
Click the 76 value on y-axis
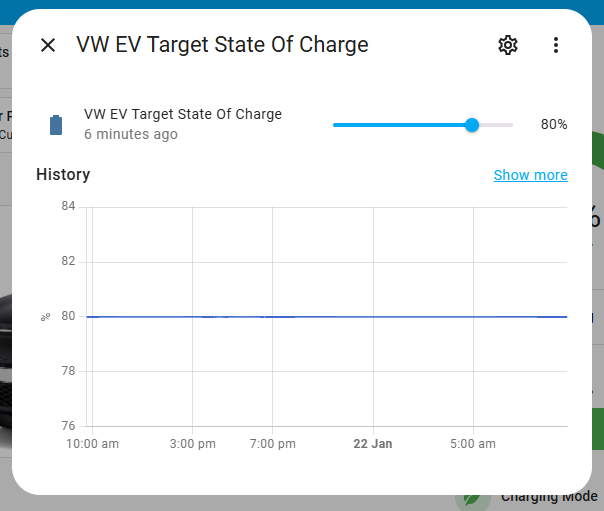(68, 426)
